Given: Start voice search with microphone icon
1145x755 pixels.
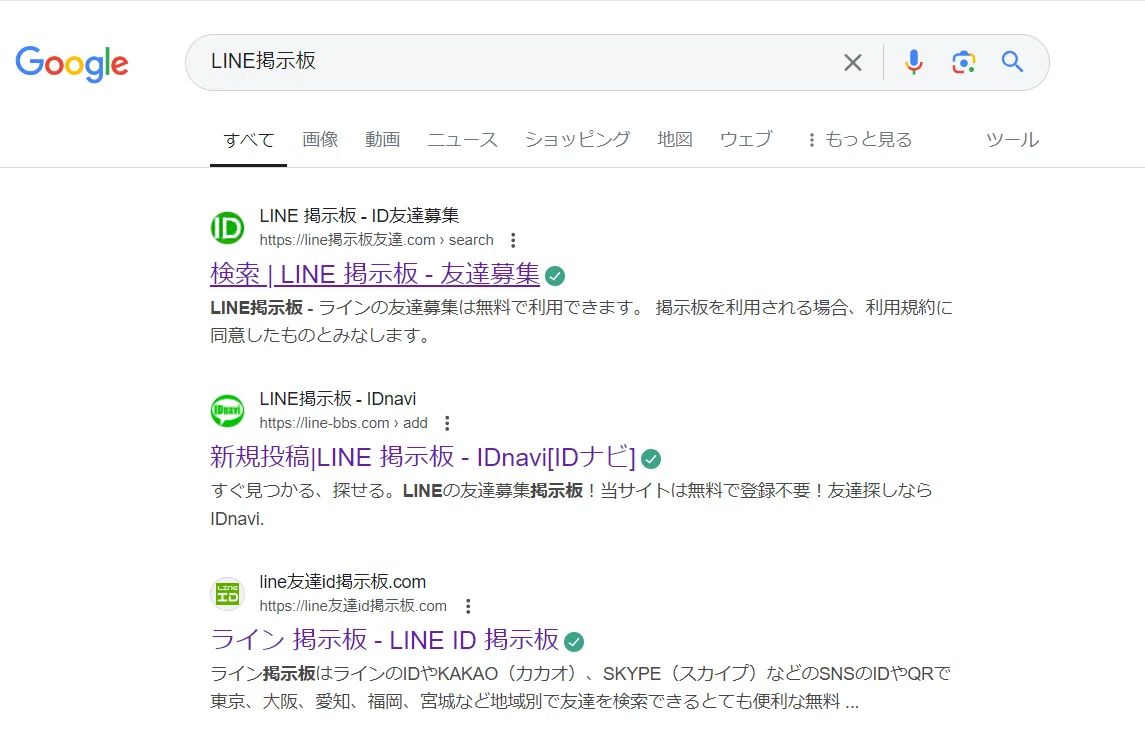Looking at the screenshot, I should click(x=913, y=63).
